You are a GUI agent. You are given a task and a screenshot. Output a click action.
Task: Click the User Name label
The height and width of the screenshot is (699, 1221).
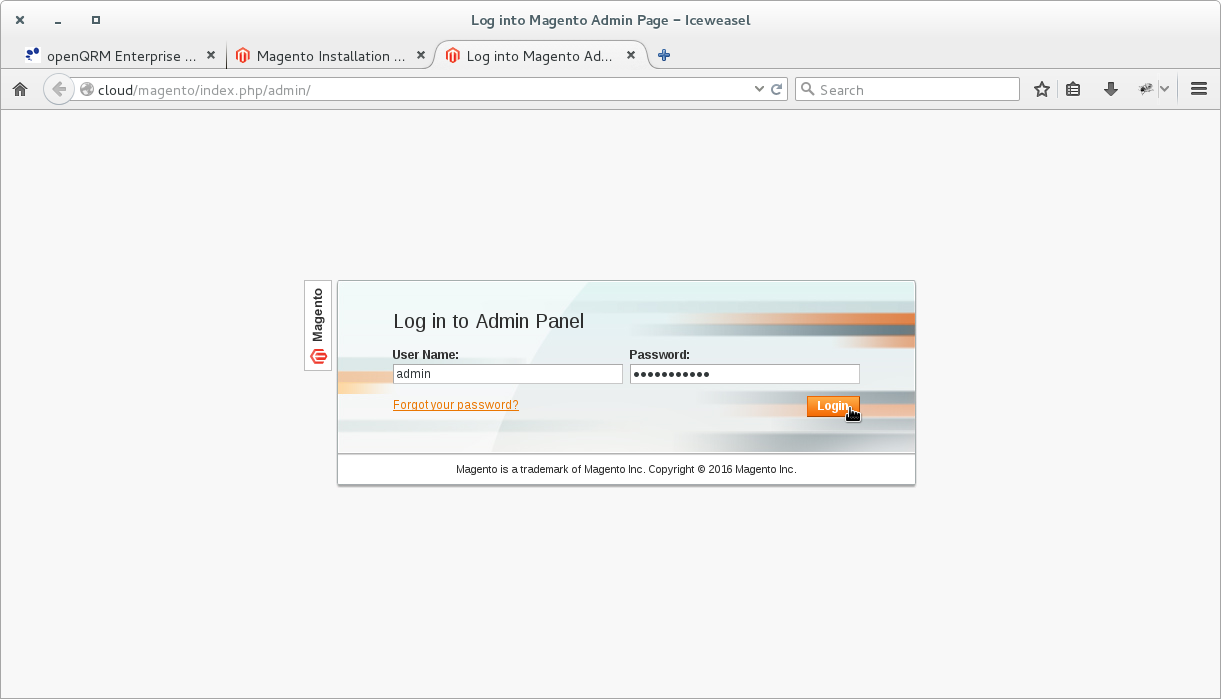click(426, 354)
